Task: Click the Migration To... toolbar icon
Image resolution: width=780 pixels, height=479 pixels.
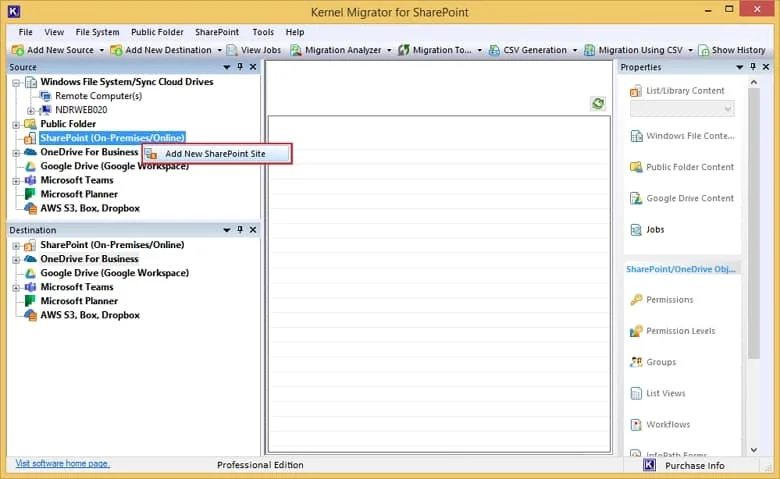Action: click(404, 50)
